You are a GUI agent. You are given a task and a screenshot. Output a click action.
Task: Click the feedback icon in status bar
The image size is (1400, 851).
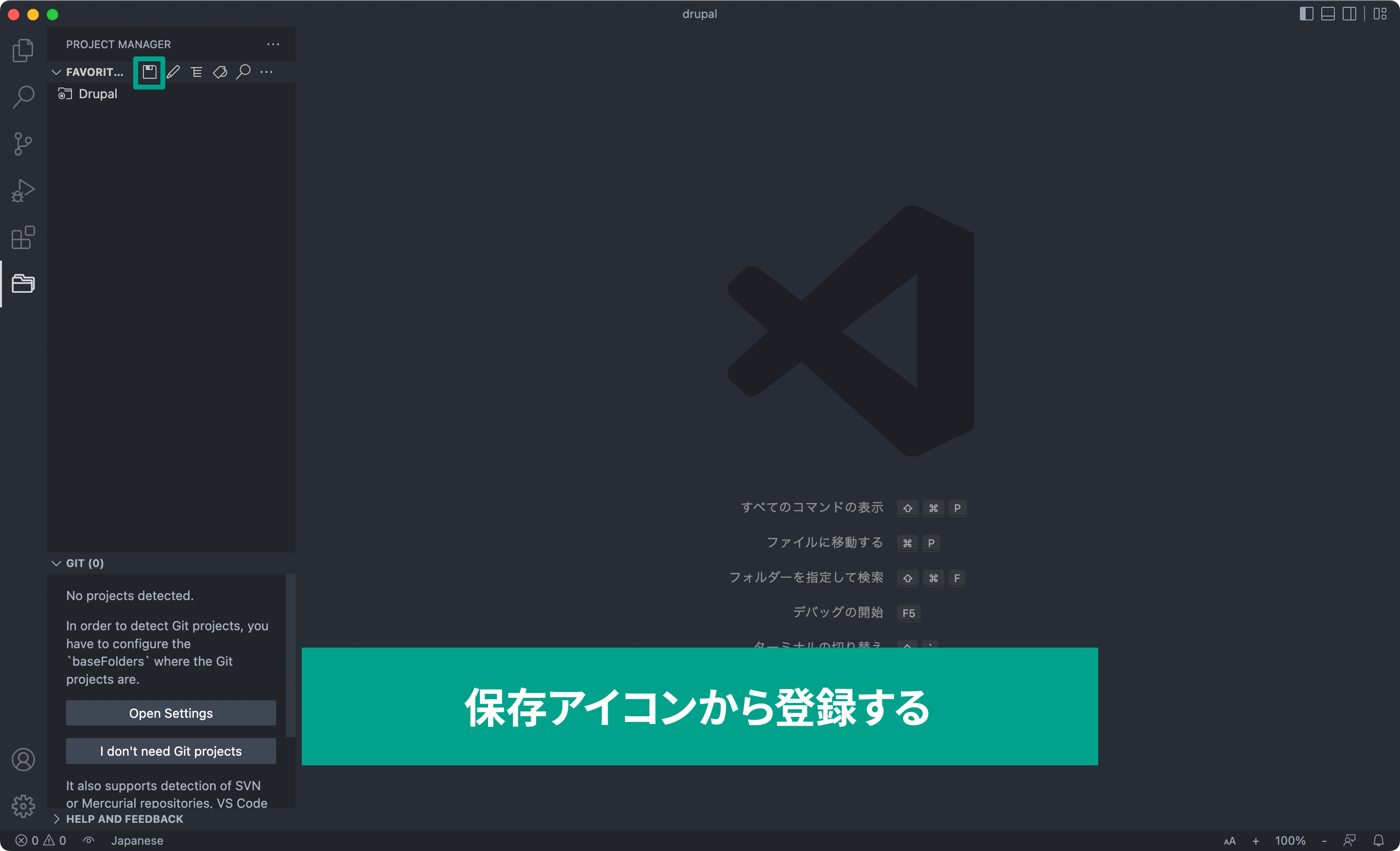1349,841
